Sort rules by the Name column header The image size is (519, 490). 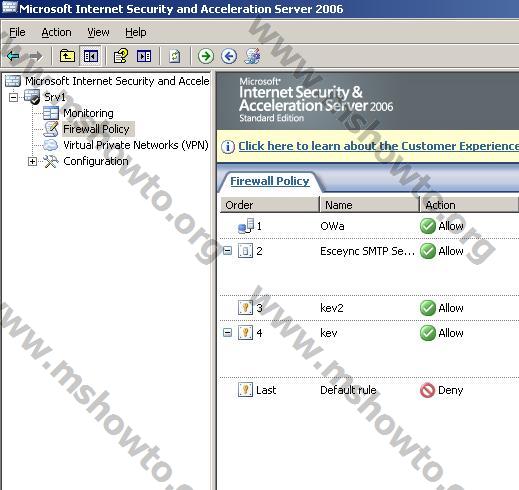tap(369, 205)
